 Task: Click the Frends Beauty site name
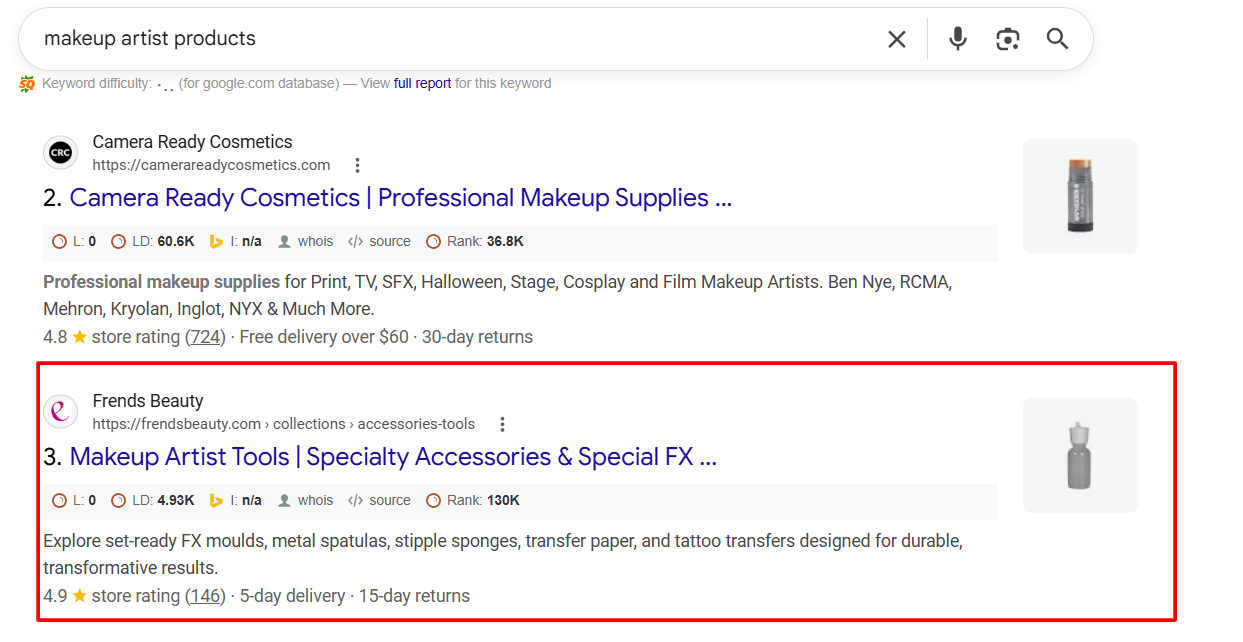tap(148, 401)
